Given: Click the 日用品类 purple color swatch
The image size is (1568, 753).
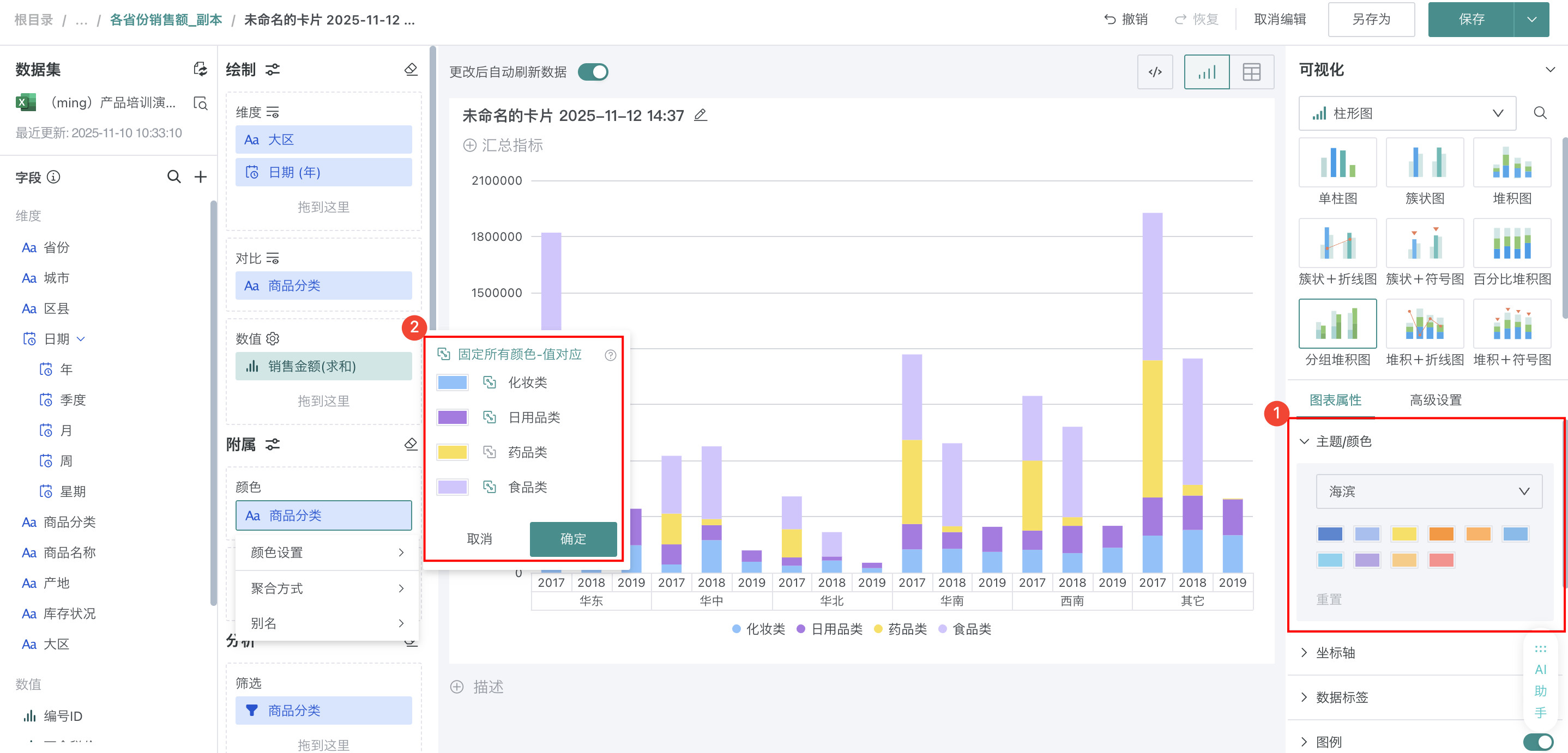Looking at the screenshot, I should tap(453, 417).
